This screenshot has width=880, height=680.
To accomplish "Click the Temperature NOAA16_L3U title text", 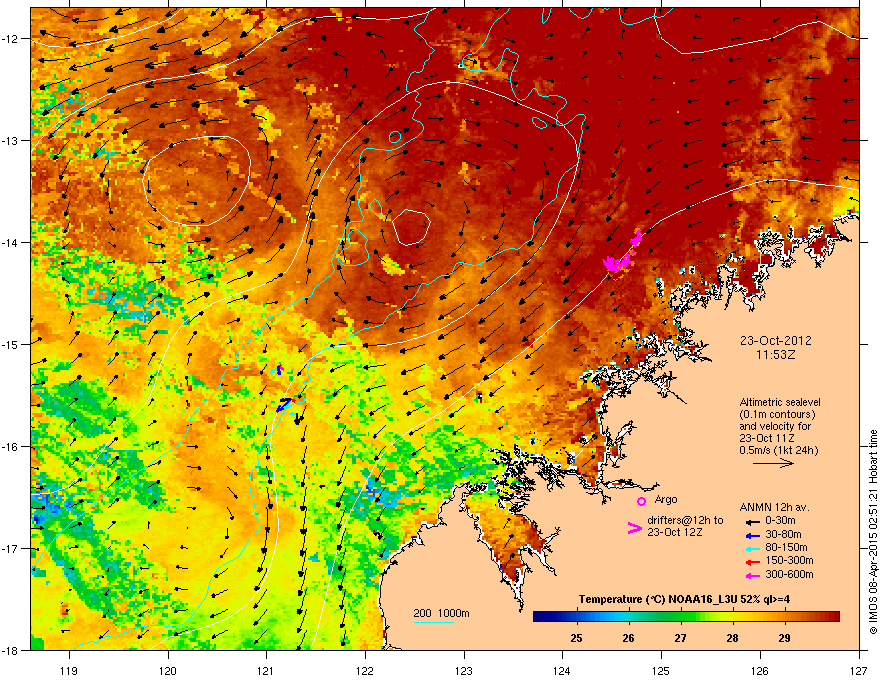I will coord(685,599).
